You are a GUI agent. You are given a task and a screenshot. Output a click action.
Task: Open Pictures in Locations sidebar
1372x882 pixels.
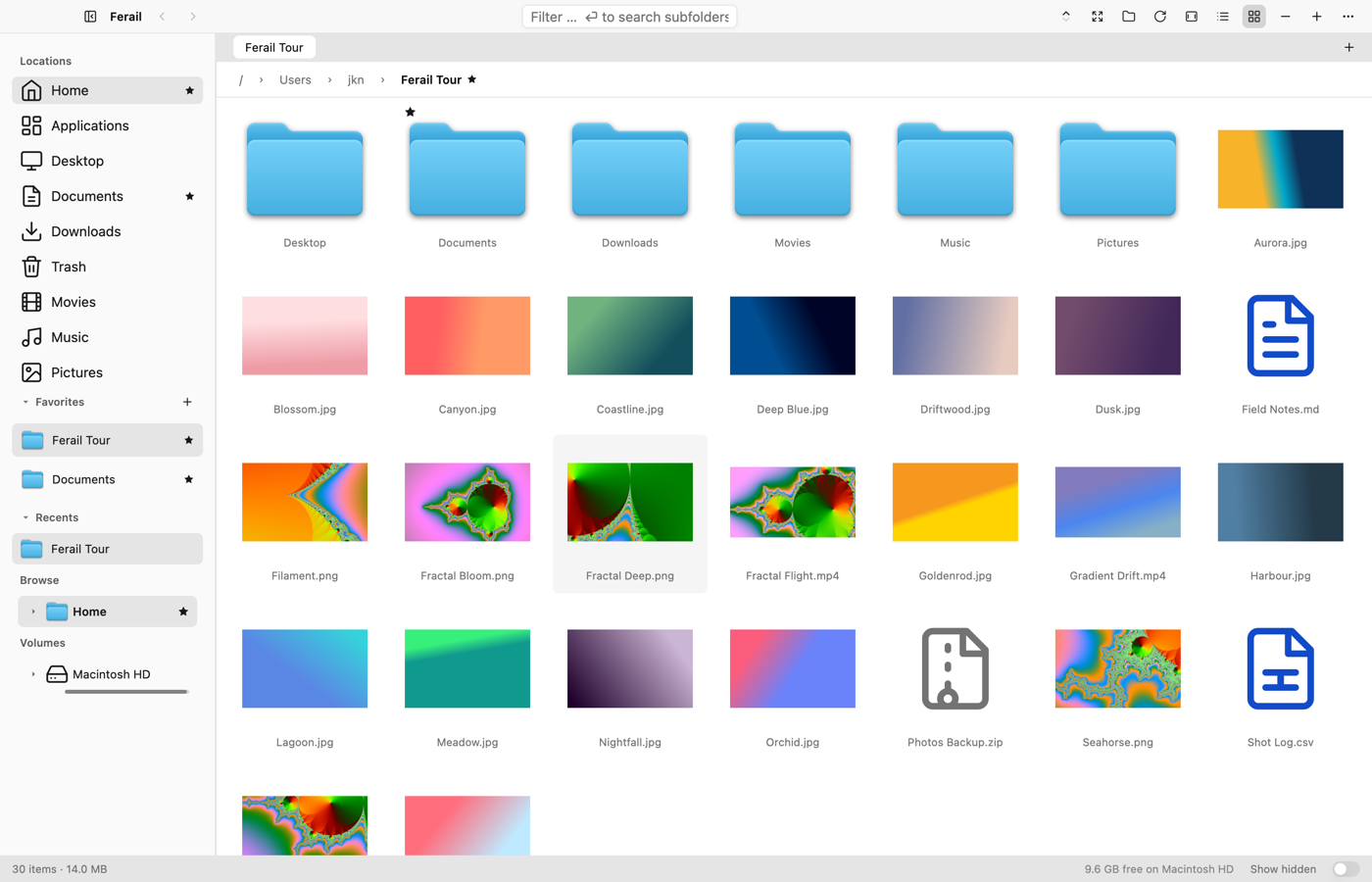coord(108,372)
